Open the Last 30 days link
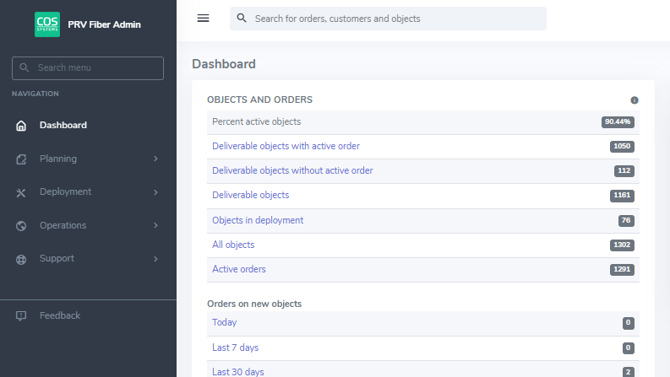 click(x=238, y=371)
